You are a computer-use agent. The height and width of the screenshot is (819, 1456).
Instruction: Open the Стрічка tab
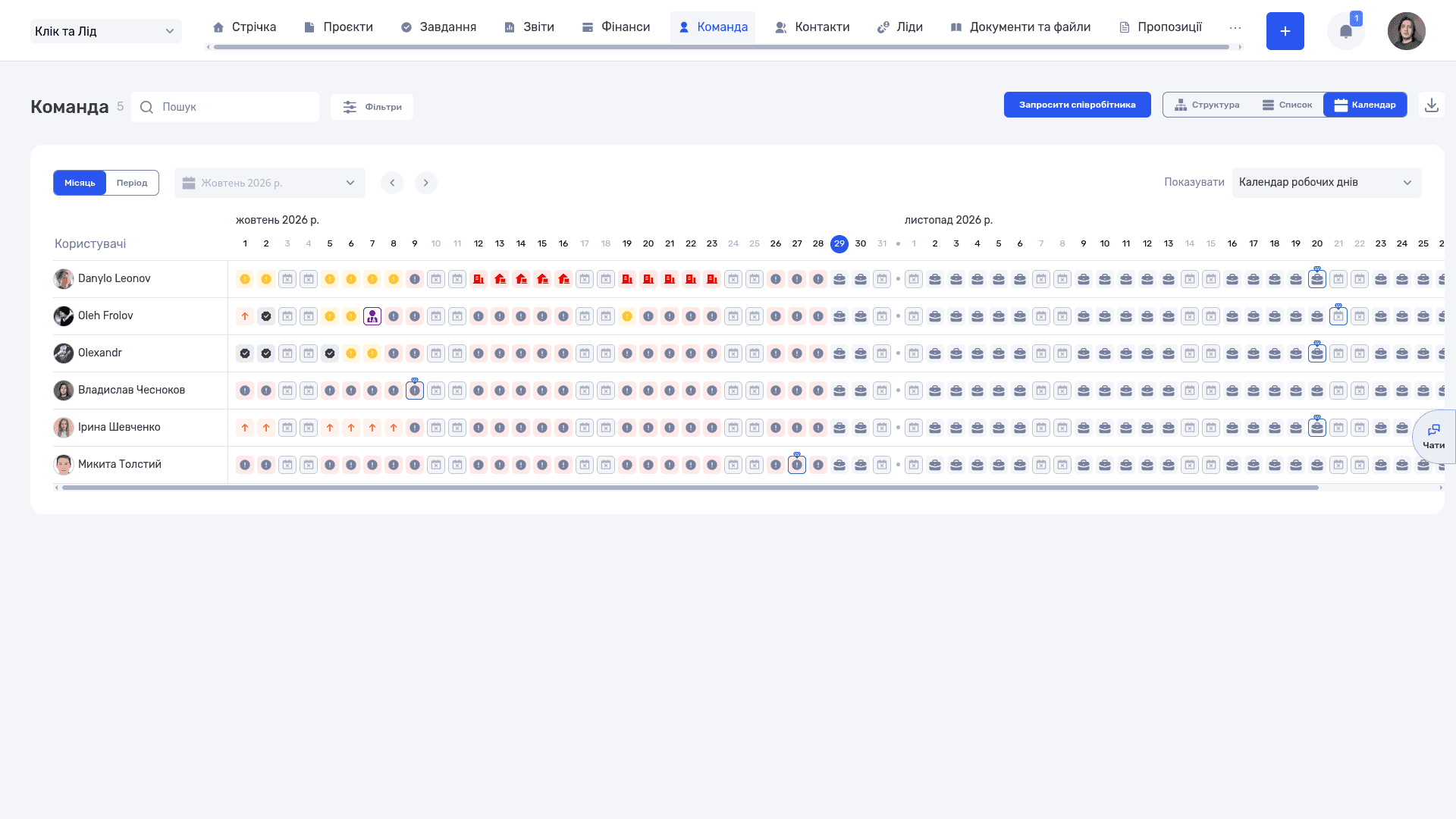(x=245, y=27)
